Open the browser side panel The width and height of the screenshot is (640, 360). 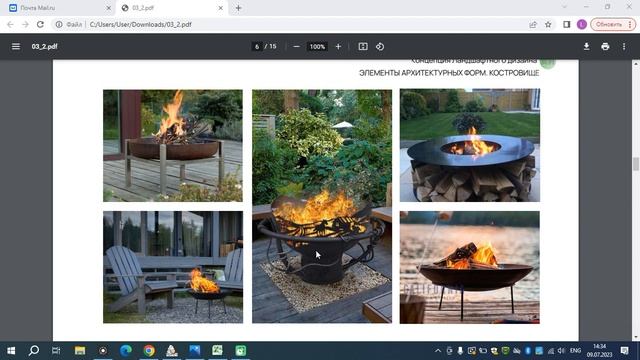[x=567, y=24]
